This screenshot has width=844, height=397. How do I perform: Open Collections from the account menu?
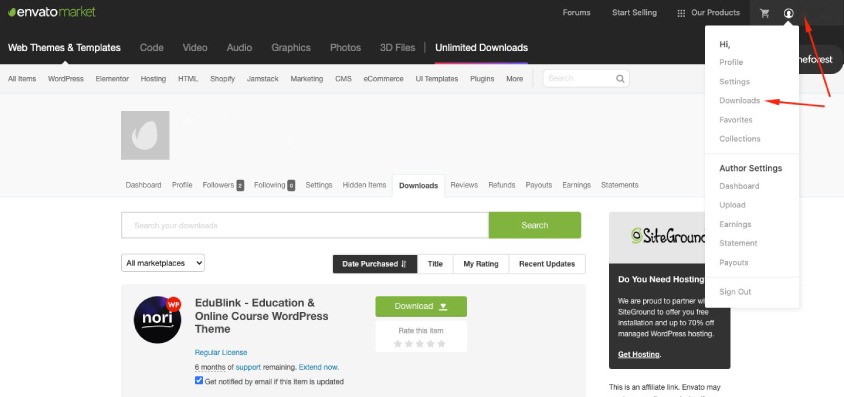[740, 139]
